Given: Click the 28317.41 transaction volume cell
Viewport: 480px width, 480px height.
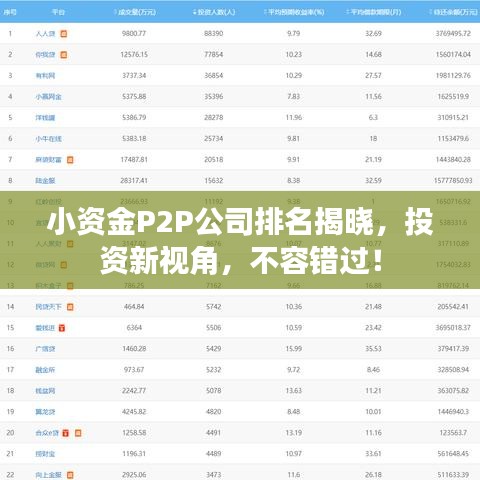Looking at the screenshot, I should 134,181.
